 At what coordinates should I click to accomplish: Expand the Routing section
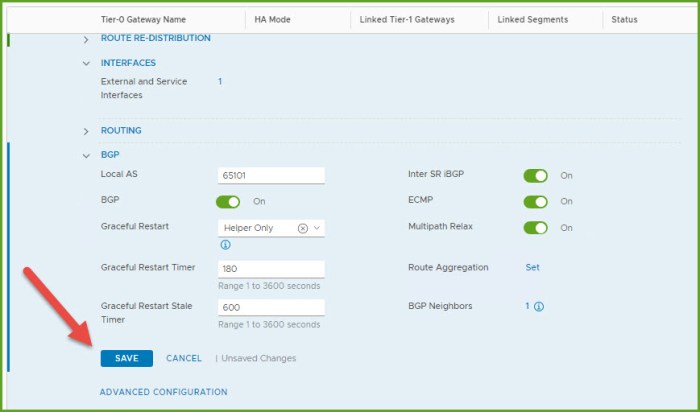pyautogui.click(x=86, y=131)
